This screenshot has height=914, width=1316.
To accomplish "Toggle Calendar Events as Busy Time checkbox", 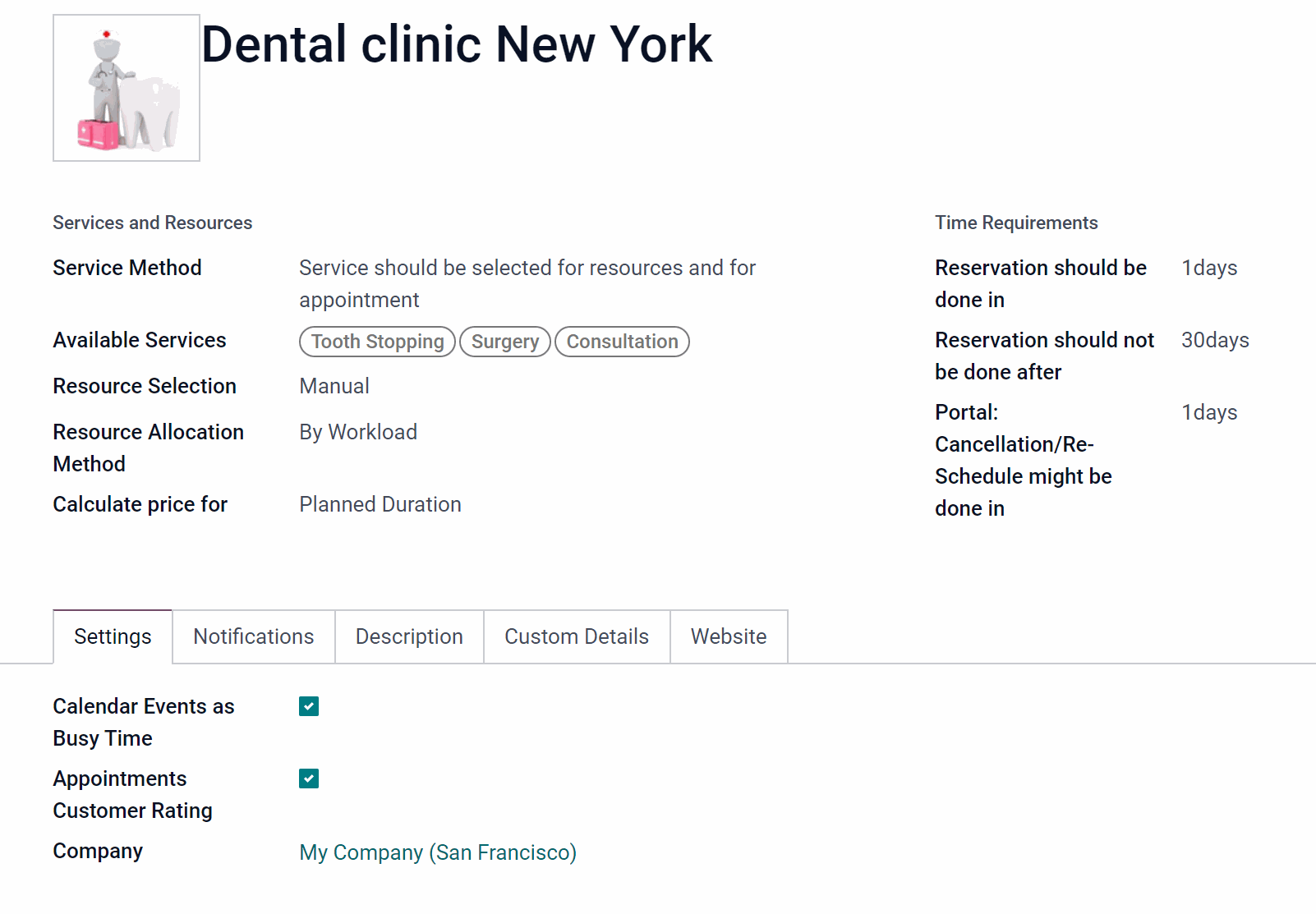I will click(309, 706).
